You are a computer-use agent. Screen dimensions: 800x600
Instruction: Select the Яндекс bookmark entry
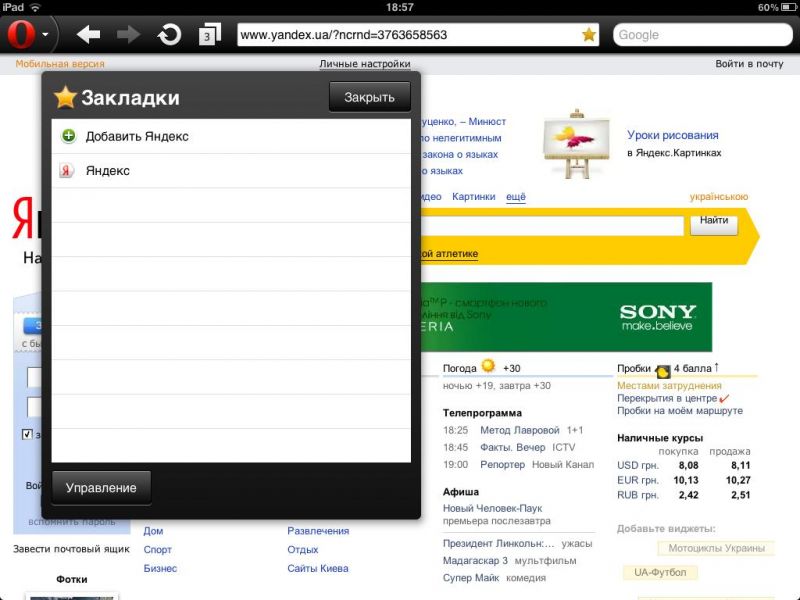[108, 171]
